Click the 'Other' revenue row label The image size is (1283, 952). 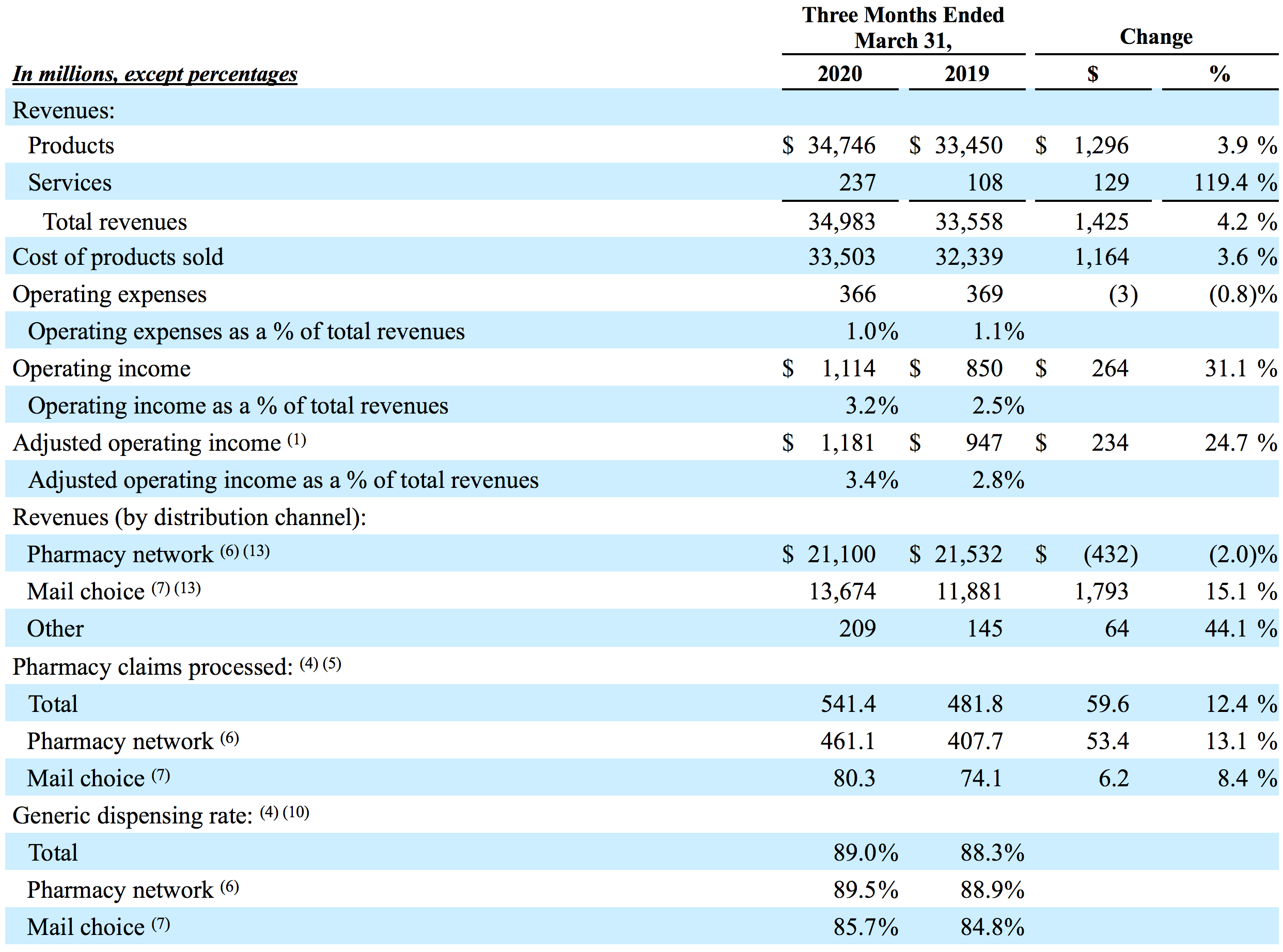[55, 629]
